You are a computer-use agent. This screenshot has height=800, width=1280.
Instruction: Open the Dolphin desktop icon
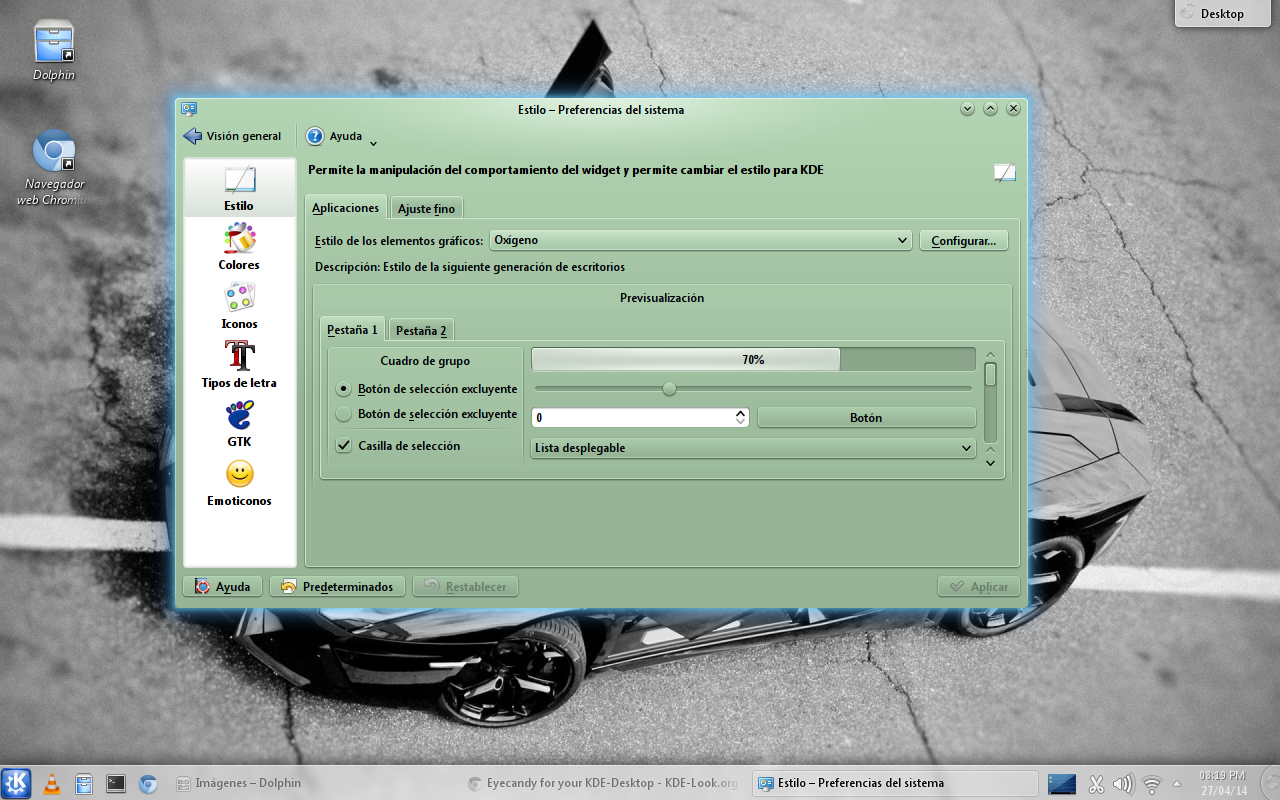[54, 52]
